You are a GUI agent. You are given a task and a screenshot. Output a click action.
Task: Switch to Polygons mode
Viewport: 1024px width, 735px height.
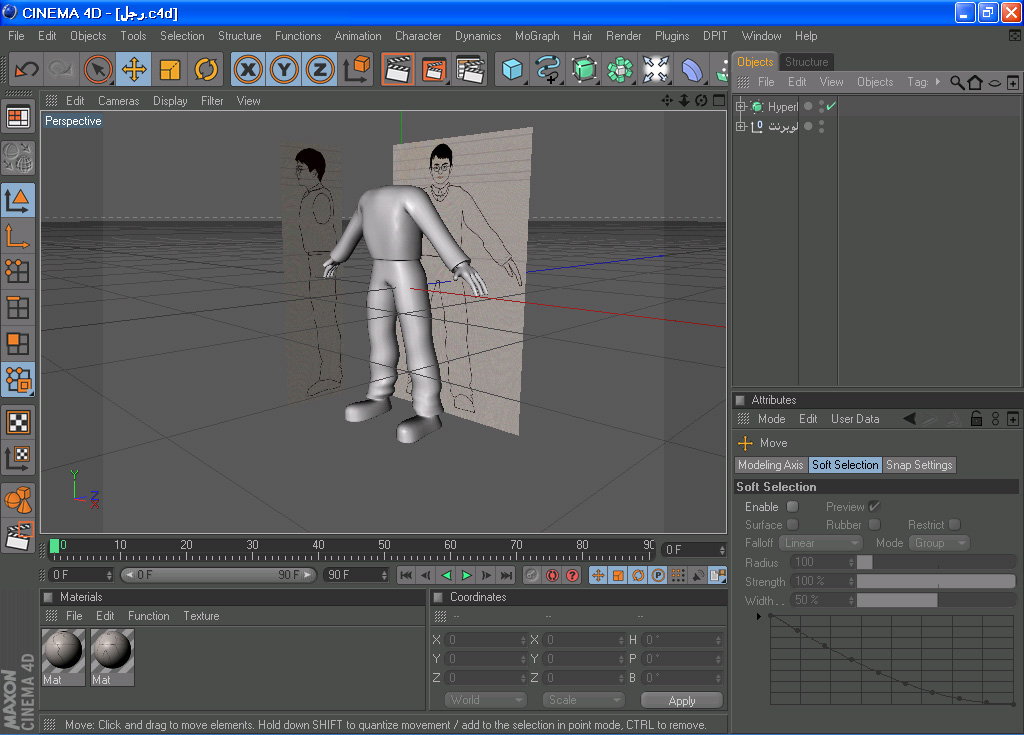18,344
